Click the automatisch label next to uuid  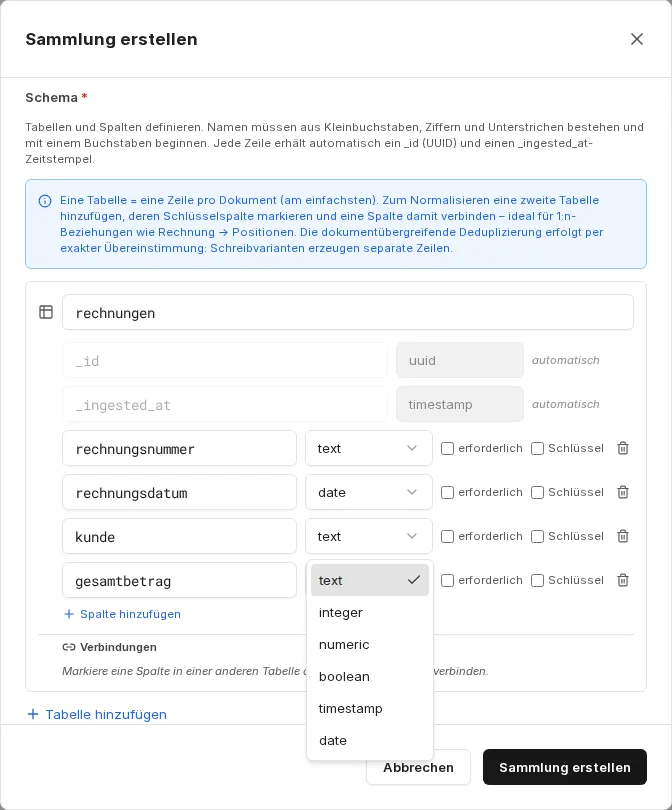point(566,360)
